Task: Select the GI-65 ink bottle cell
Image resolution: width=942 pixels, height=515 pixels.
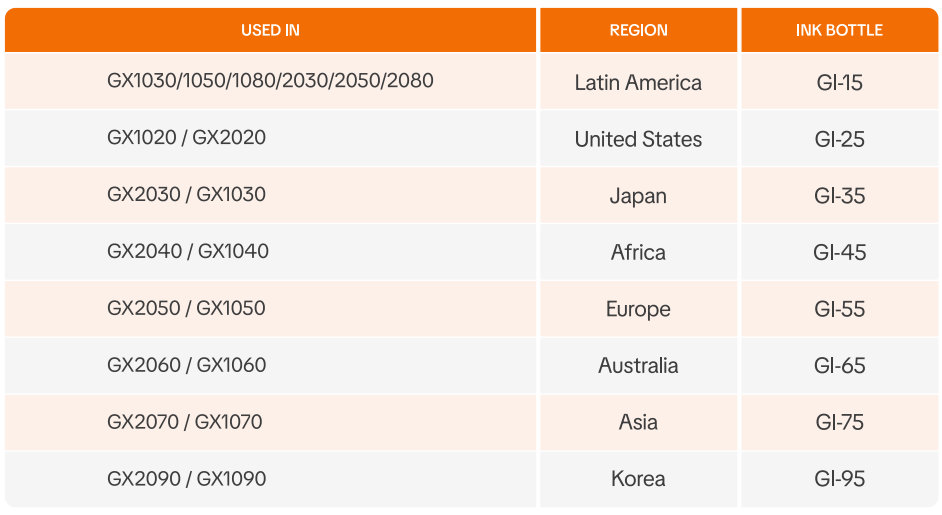Action: (x=839, y=366)
